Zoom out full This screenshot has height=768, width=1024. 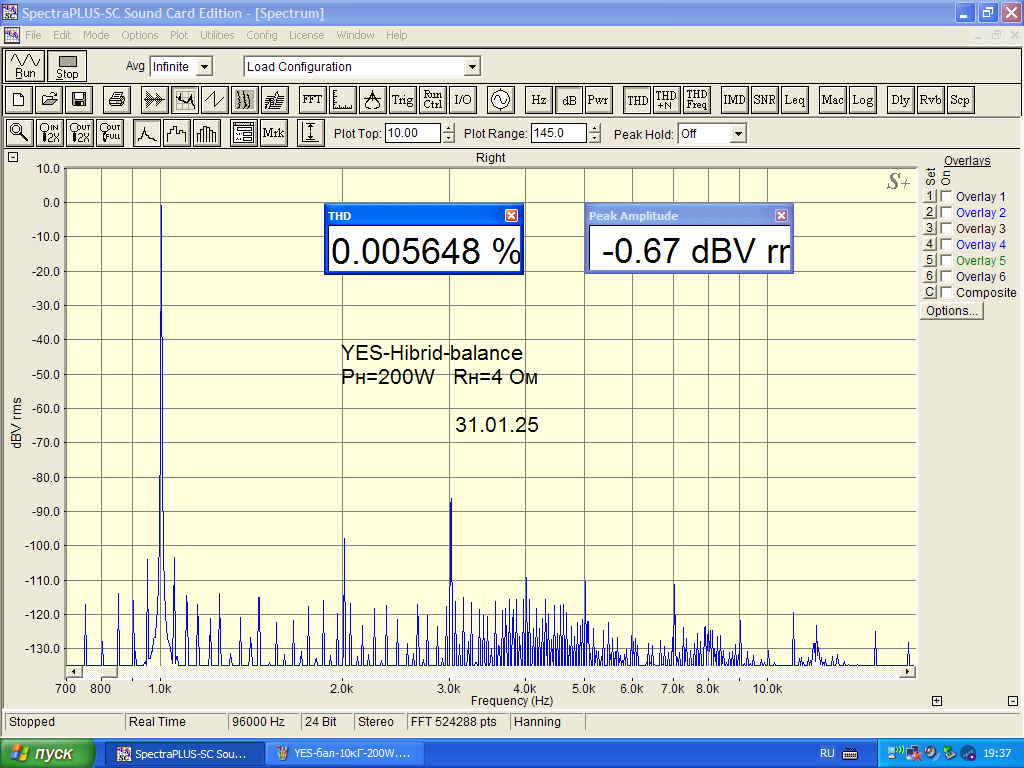[110, 133]
